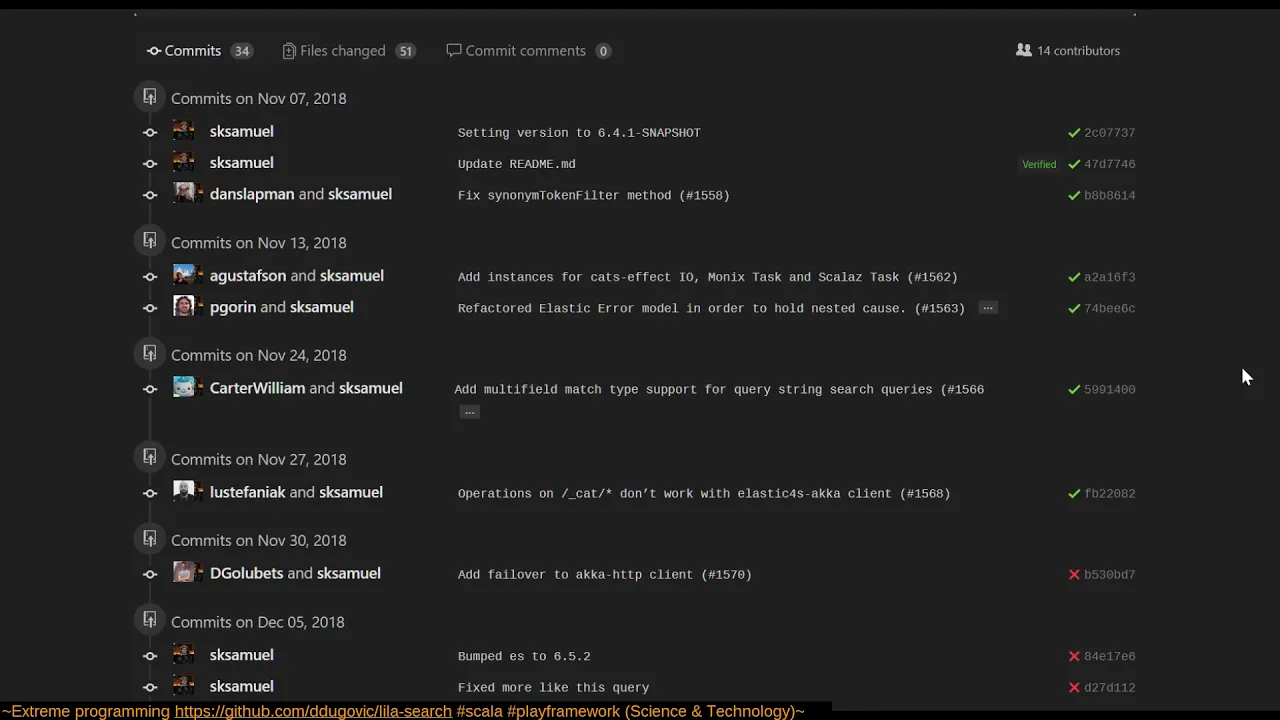
Task: Open pgorin author profile
Action: [233, 307]
